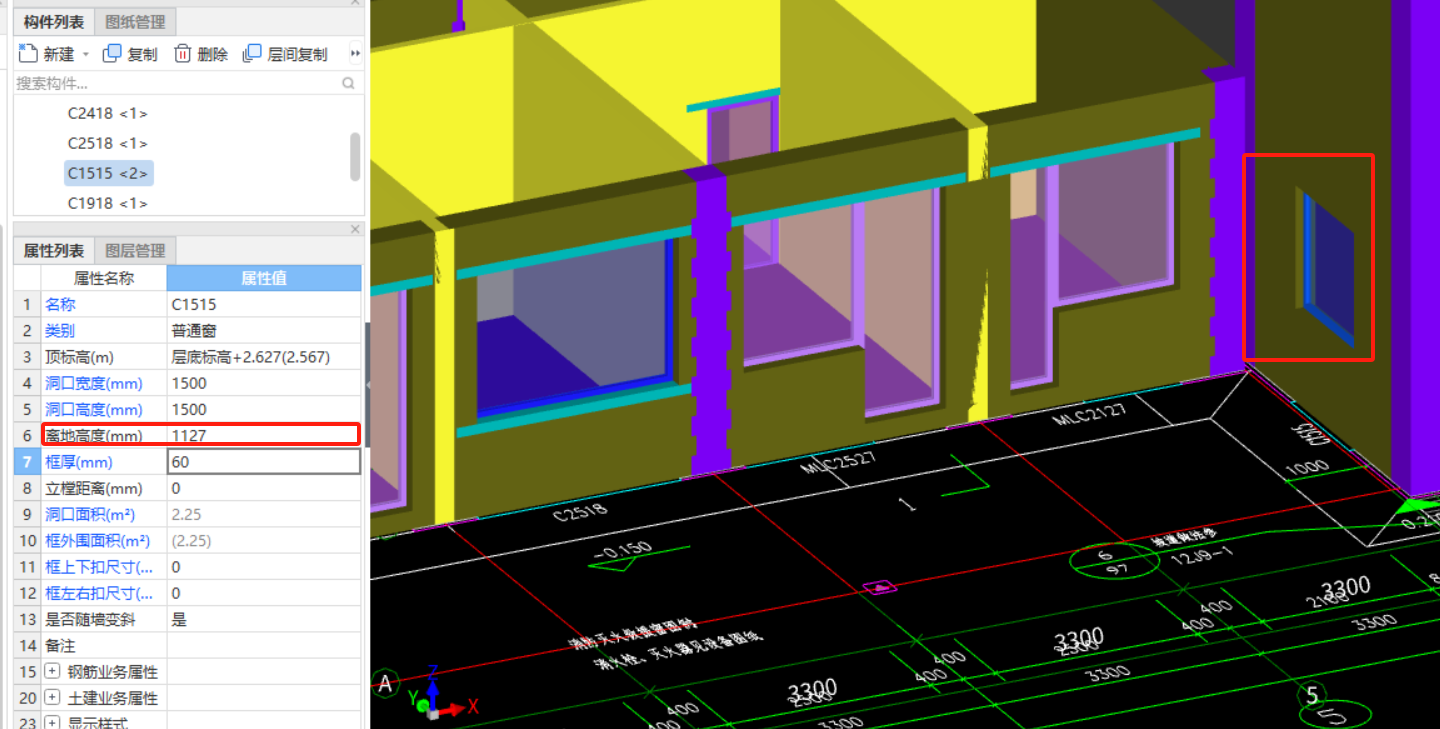This screenshot has height=729, width=1440.
Task: Click the 框厚(mm) input field showing 60
Action: [x=264, y=462]
